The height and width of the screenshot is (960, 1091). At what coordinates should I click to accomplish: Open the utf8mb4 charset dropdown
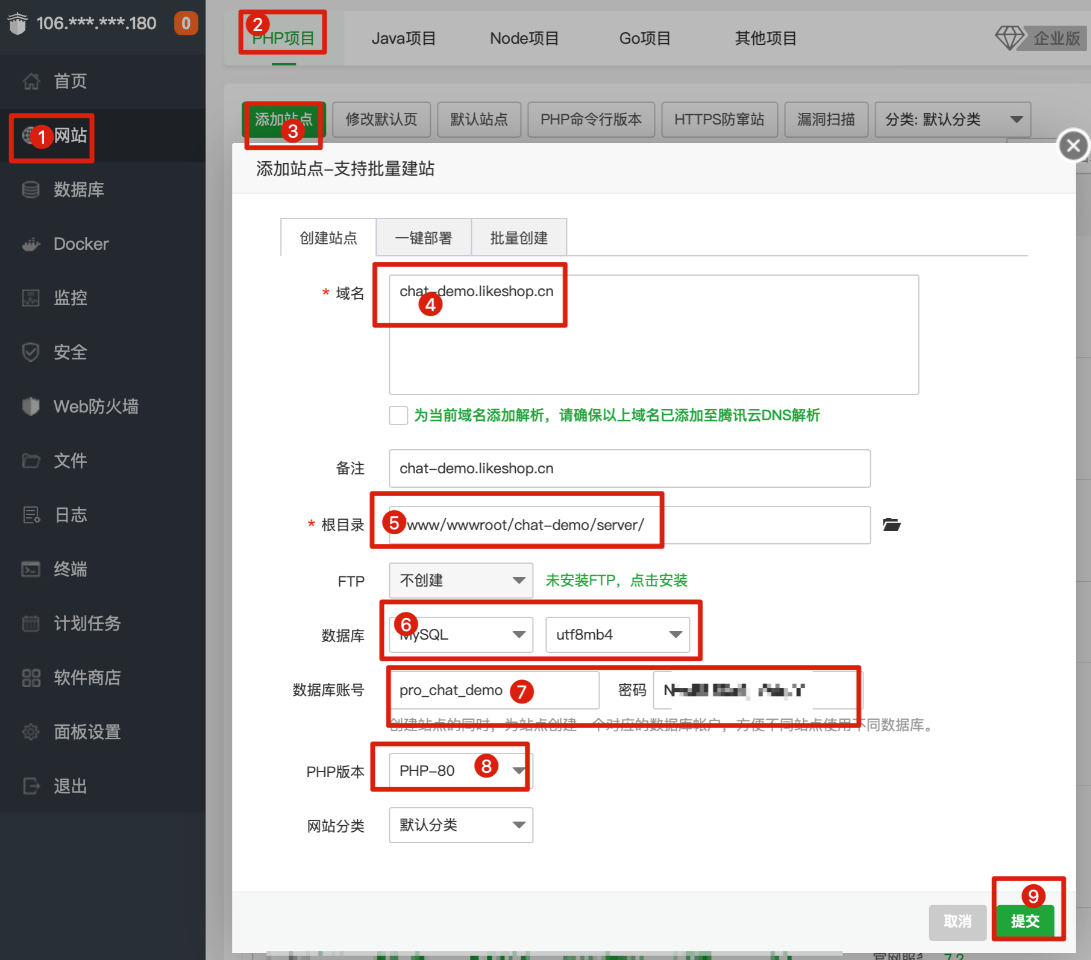(617, 634)
